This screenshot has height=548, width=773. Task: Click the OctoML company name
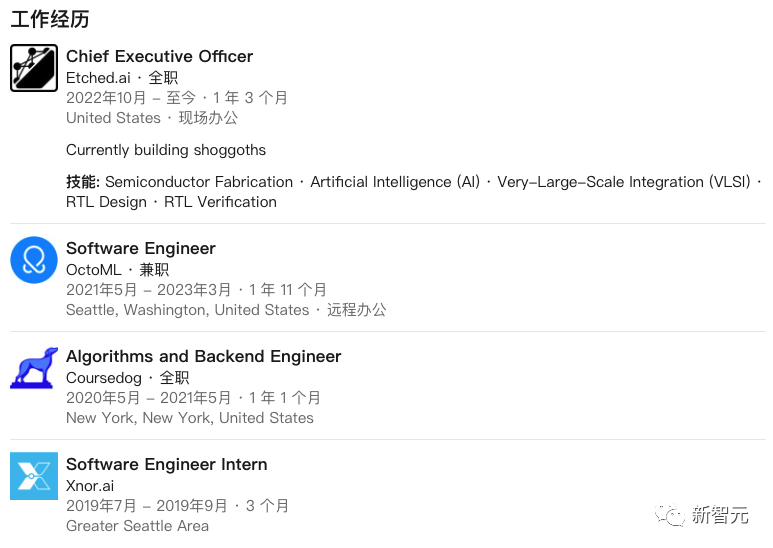click(94, 270)
